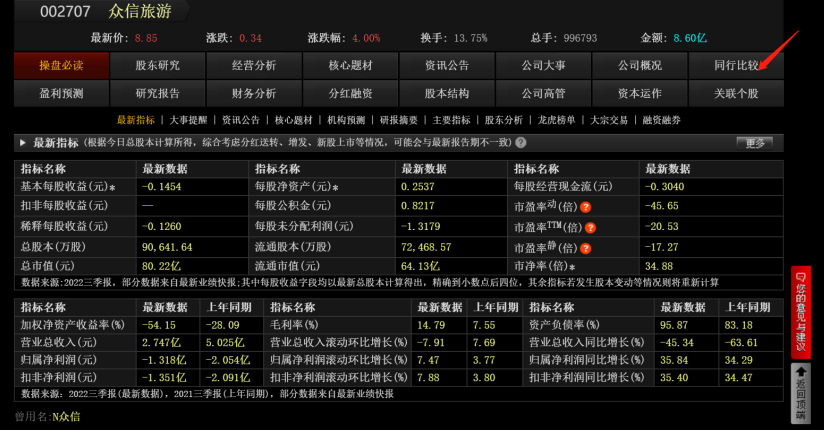Jump to the 龙虎榜单 sub-section link
This screenshot has width=824, height=430.
(556, 120)
